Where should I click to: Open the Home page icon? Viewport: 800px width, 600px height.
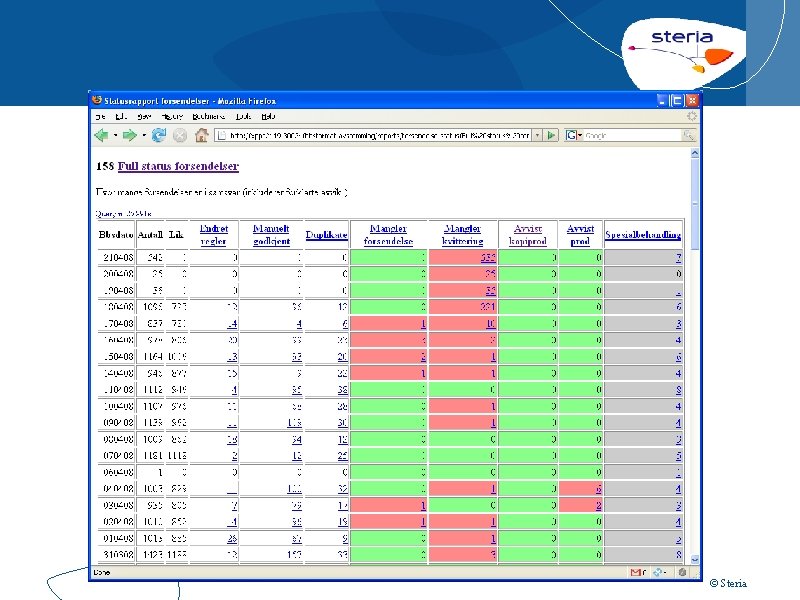202,135
